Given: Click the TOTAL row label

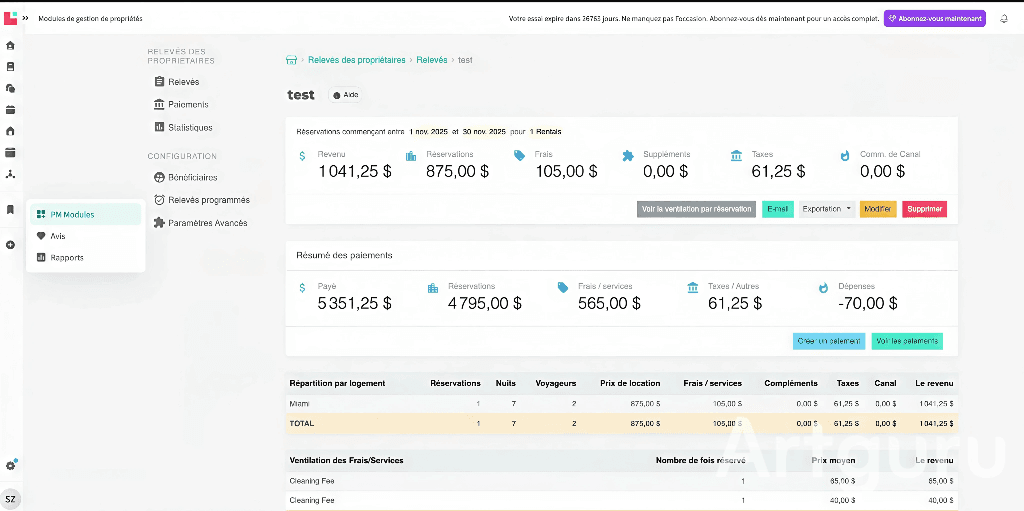Looking at the screenshot, I should pos(302,423).
